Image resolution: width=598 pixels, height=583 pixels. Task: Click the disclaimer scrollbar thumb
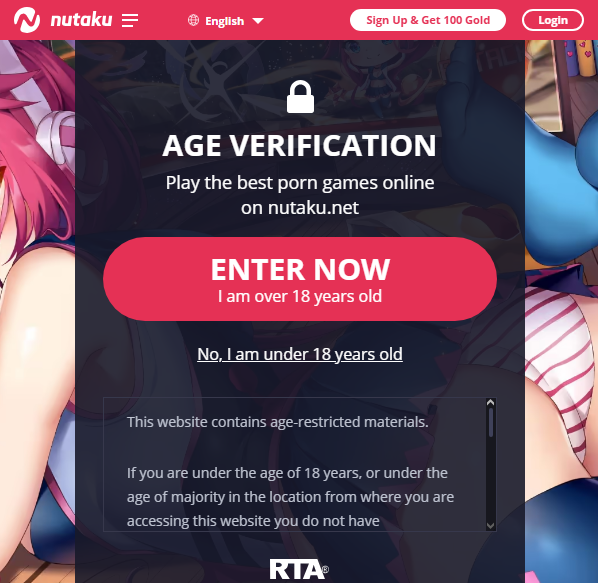pyautogui.click(x=490, y=422)
